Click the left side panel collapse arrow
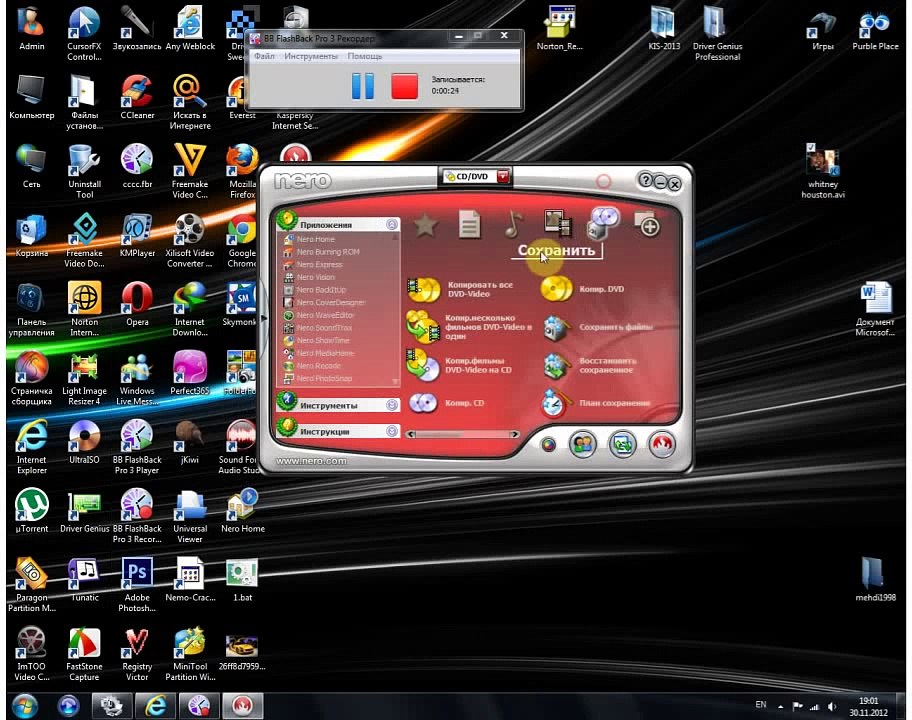912x720 pixels. (x=264, y=318)
